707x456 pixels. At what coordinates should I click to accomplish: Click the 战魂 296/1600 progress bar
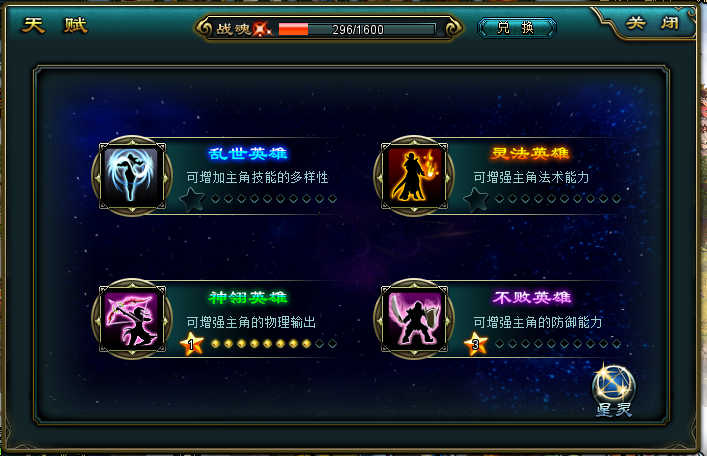click(x=357, y=29)
